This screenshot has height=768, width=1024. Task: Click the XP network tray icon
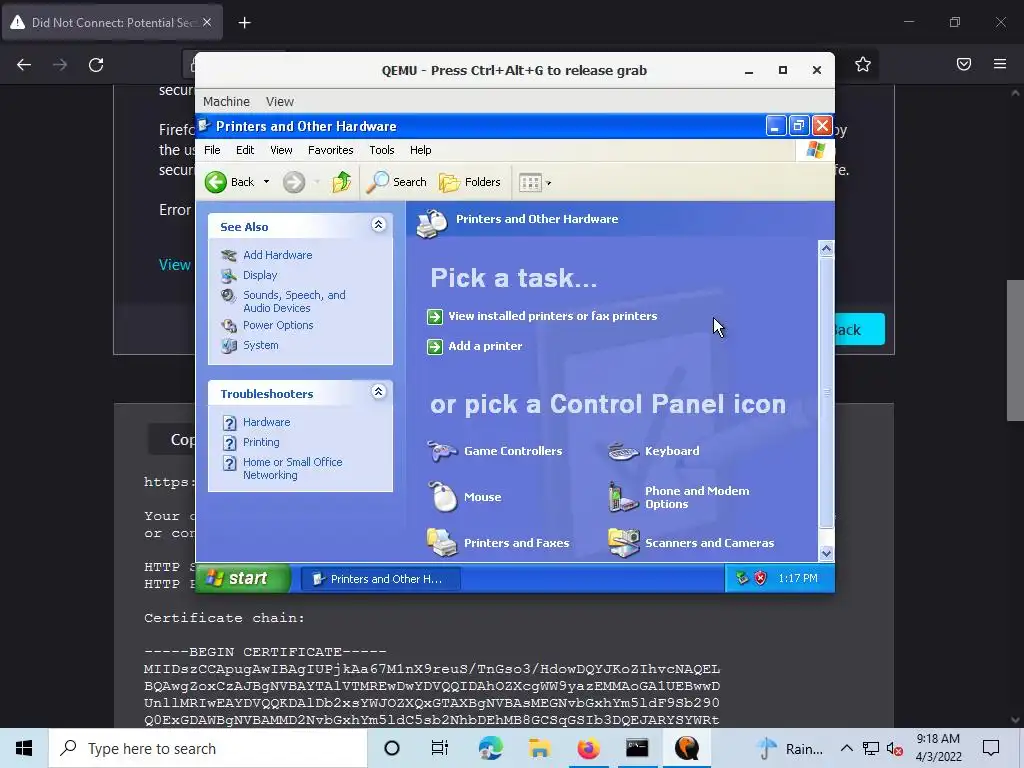pos(741,578)
